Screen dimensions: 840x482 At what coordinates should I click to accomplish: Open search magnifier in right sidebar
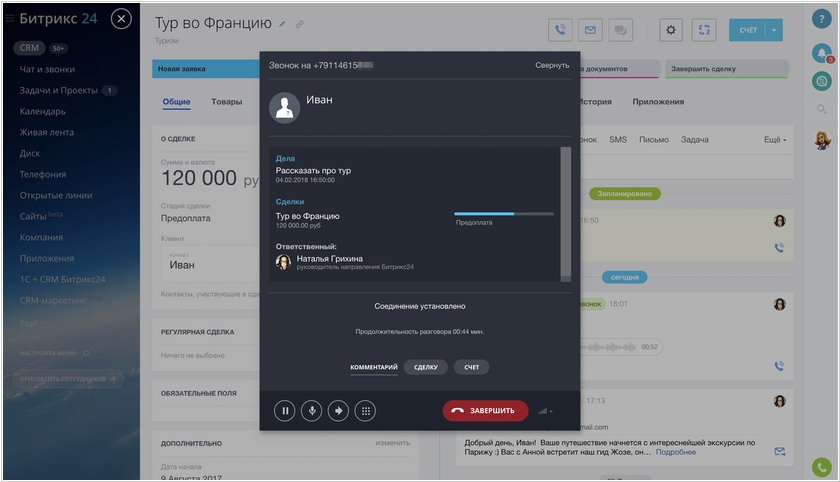pyautogui.click(x=821, y=109)
